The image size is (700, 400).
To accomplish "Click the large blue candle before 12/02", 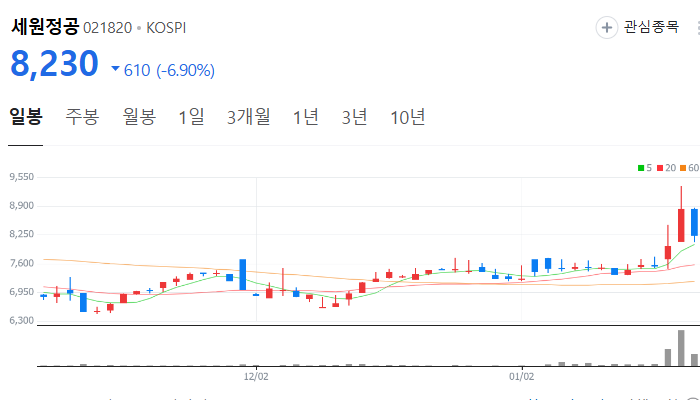I will 242,275.
